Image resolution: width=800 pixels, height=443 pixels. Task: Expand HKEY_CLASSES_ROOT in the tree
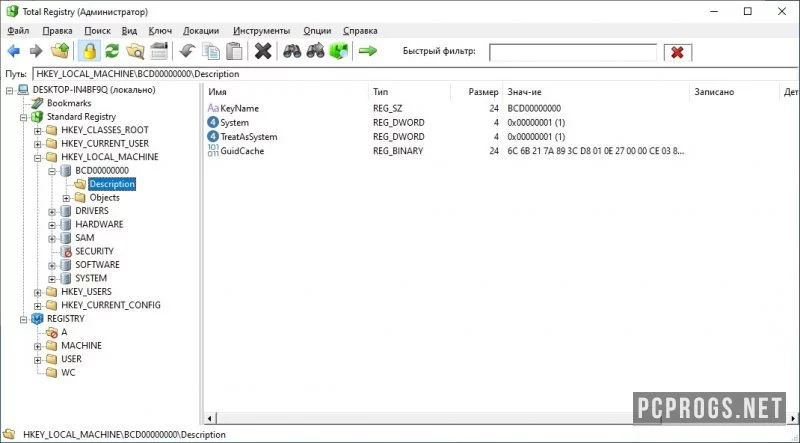(38, 131)
